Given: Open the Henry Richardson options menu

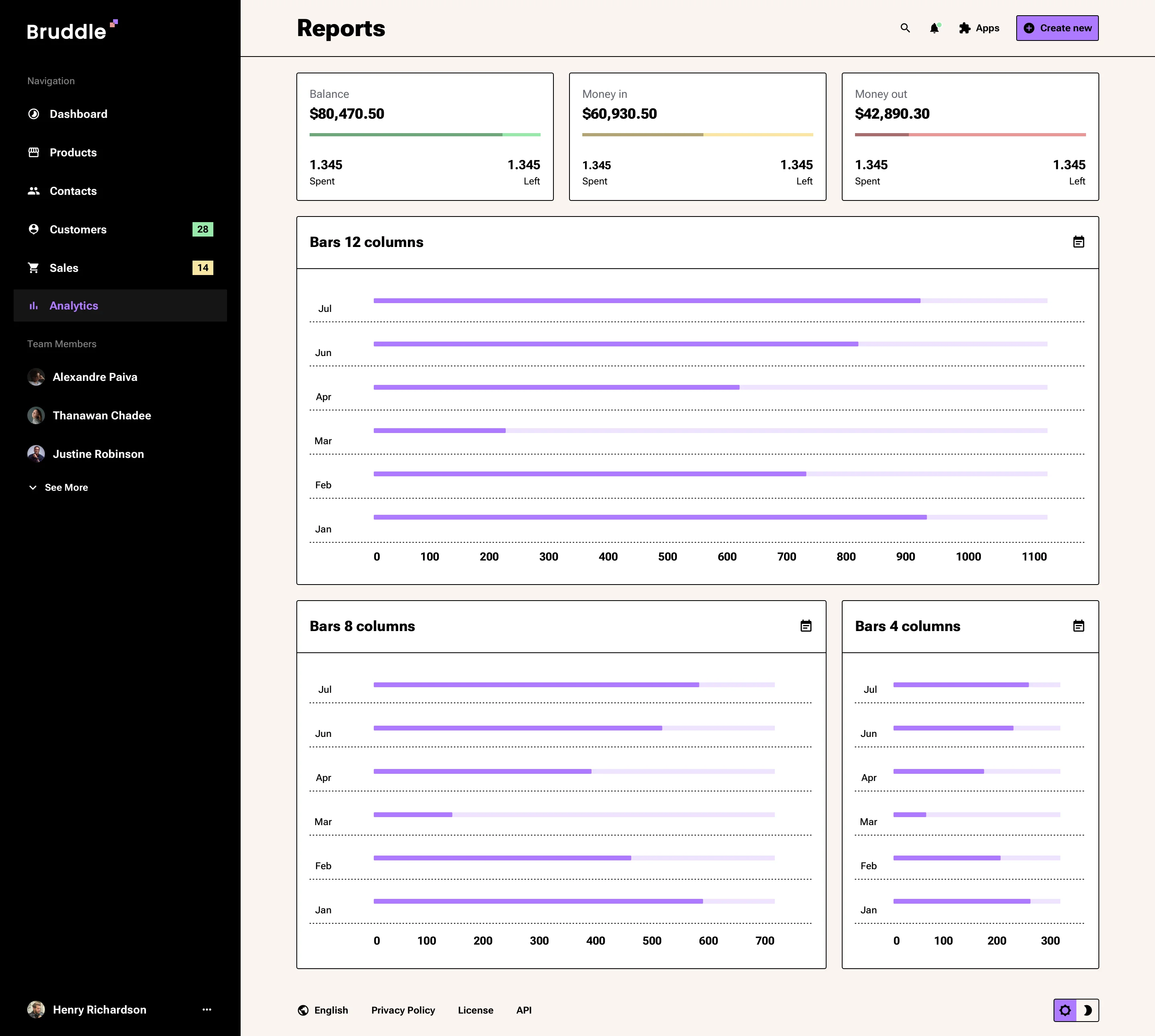Looking at the screenshot, I should click(x=207, y=1009).
